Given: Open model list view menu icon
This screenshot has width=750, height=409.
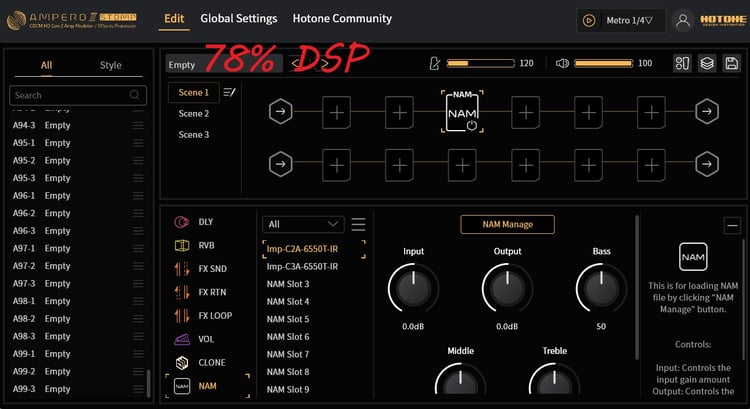Looking at the screenshot, I should point(358,224).
